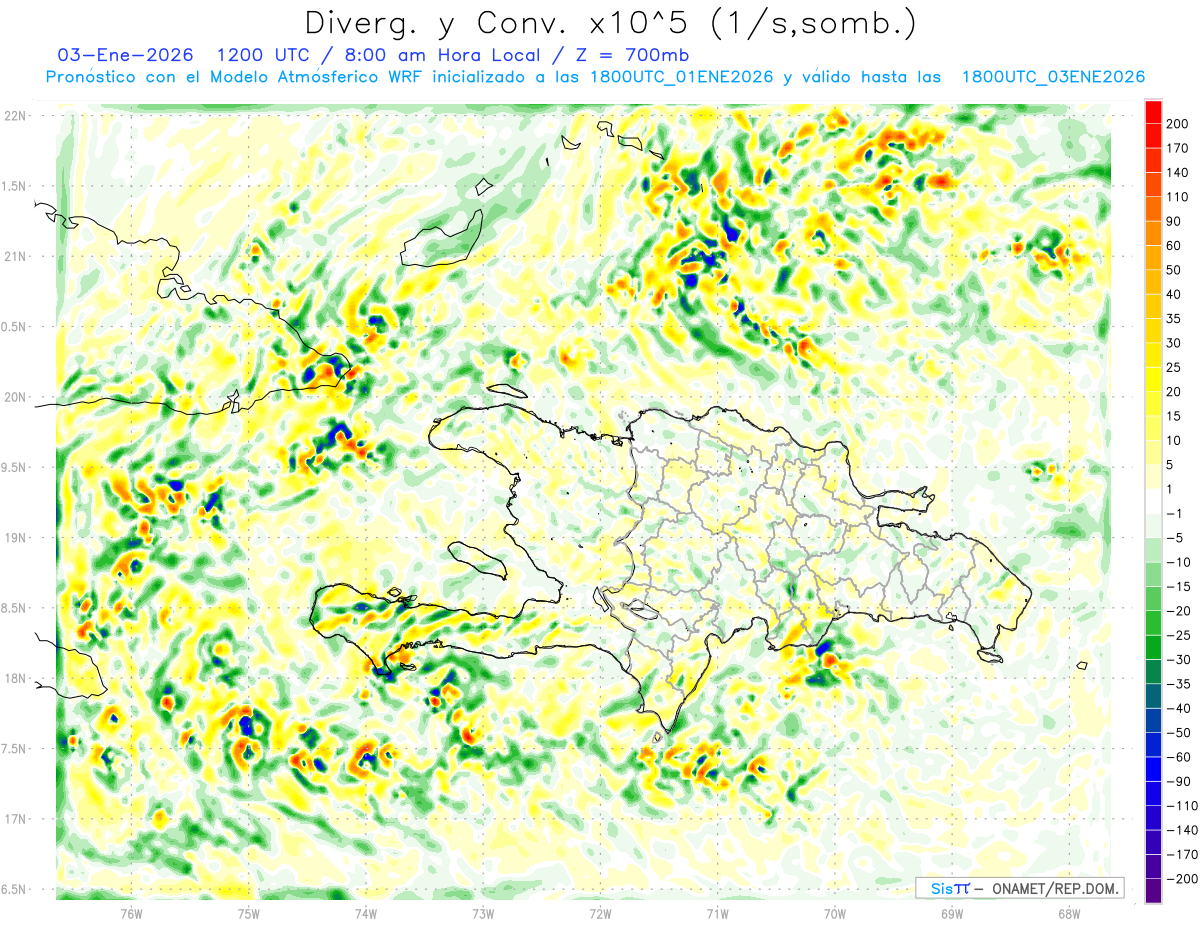The height and width of the screenshot is (927, 1200).
Task: Click the color scale value 60 (positive)
Action: pyautogui.click(x=1175, y=246)
